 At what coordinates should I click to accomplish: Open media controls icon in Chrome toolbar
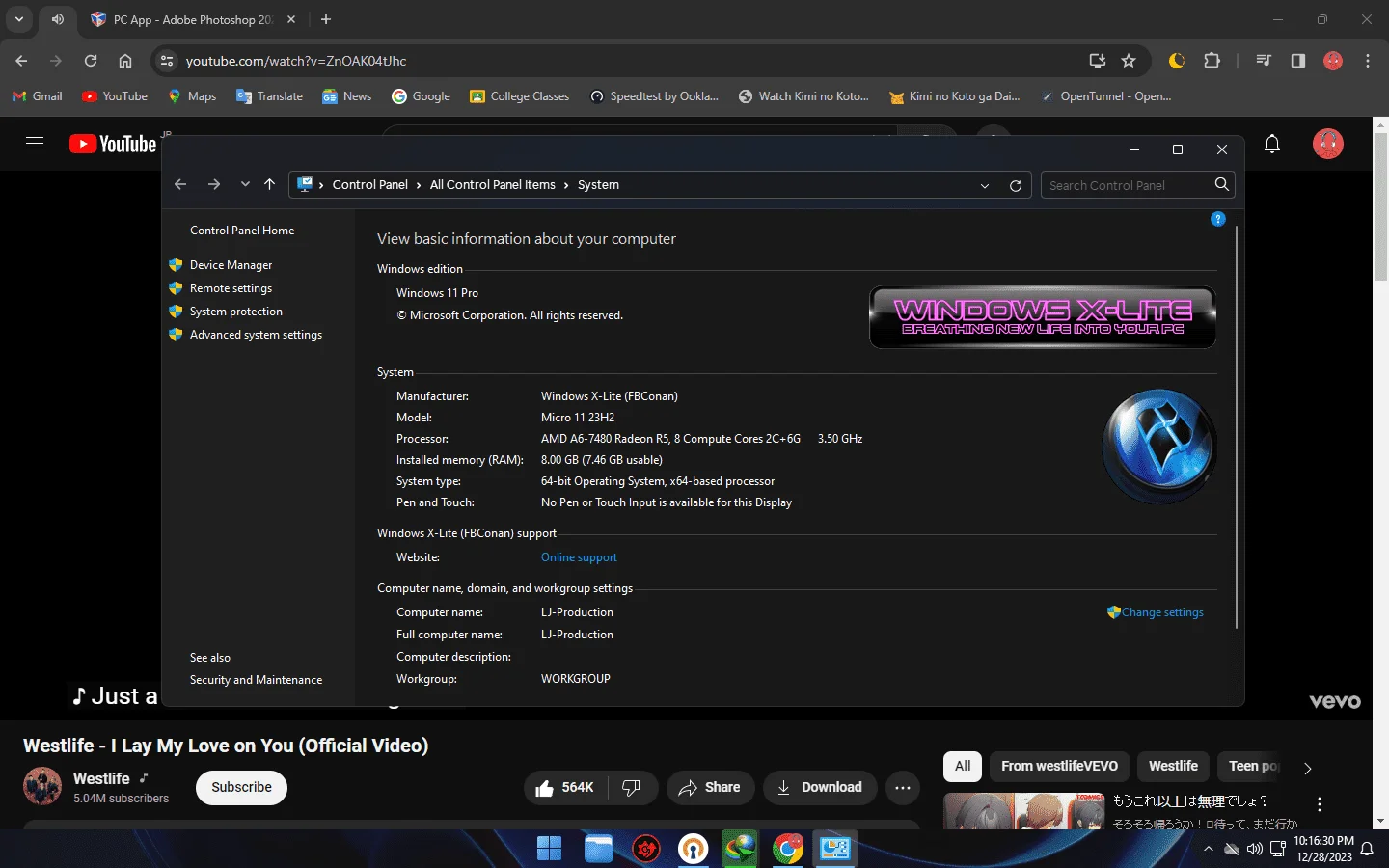1264,61
